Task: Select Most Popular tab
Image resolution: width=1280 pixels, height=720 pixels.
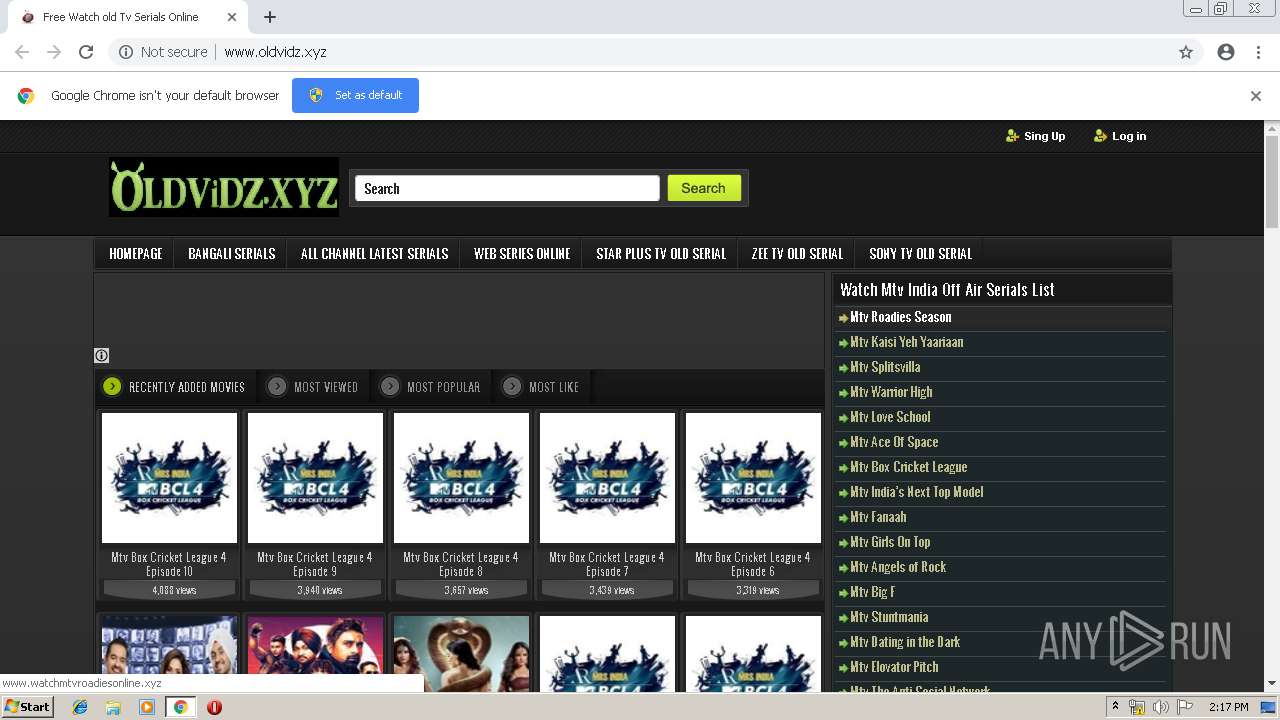Action: 430,387
